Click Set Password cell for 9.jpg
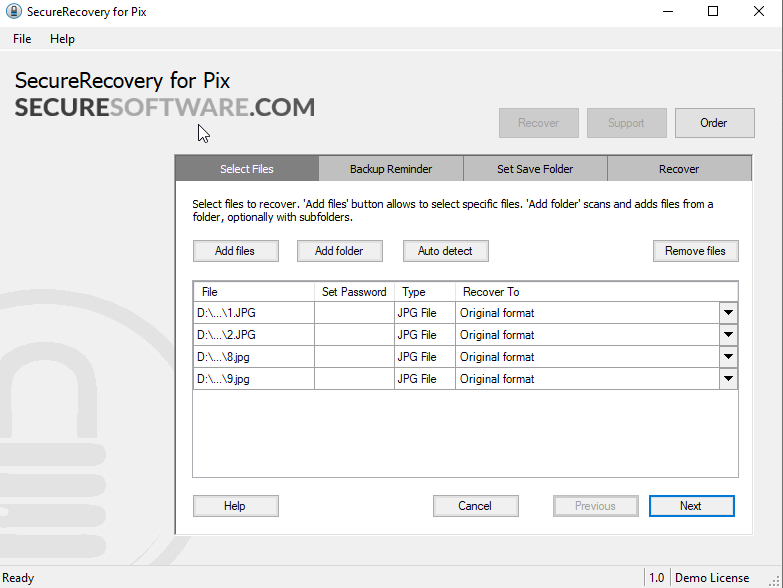Viewport: 783px width, 588px height. pos(355,379)
